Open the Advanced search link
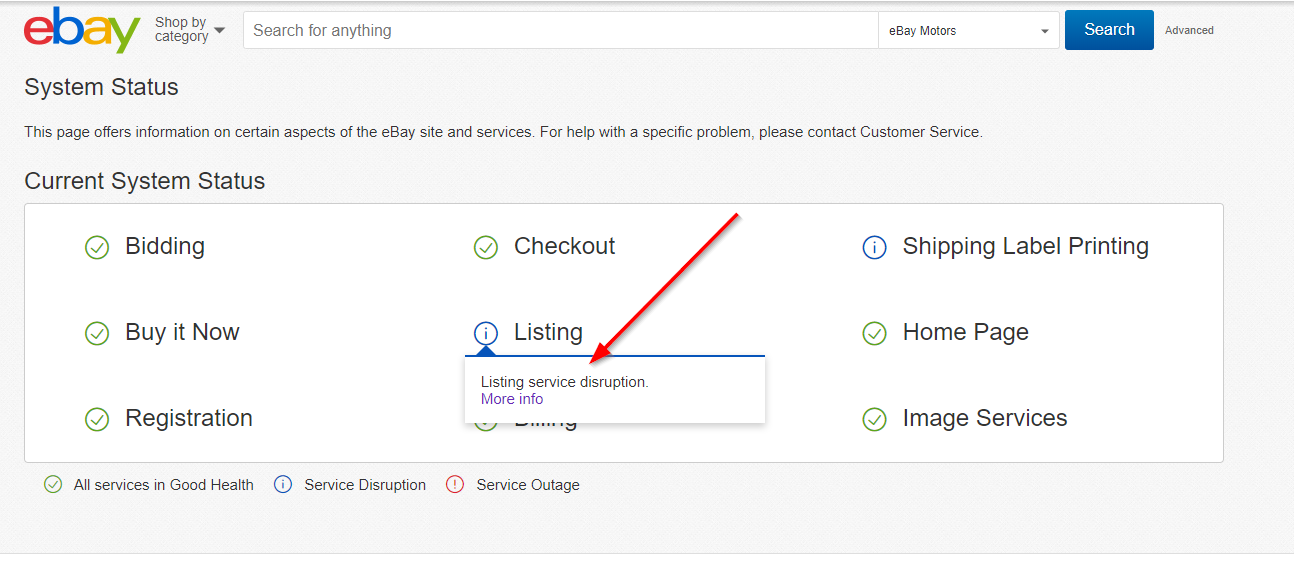1294x573 pixels. coord(1189,31)
